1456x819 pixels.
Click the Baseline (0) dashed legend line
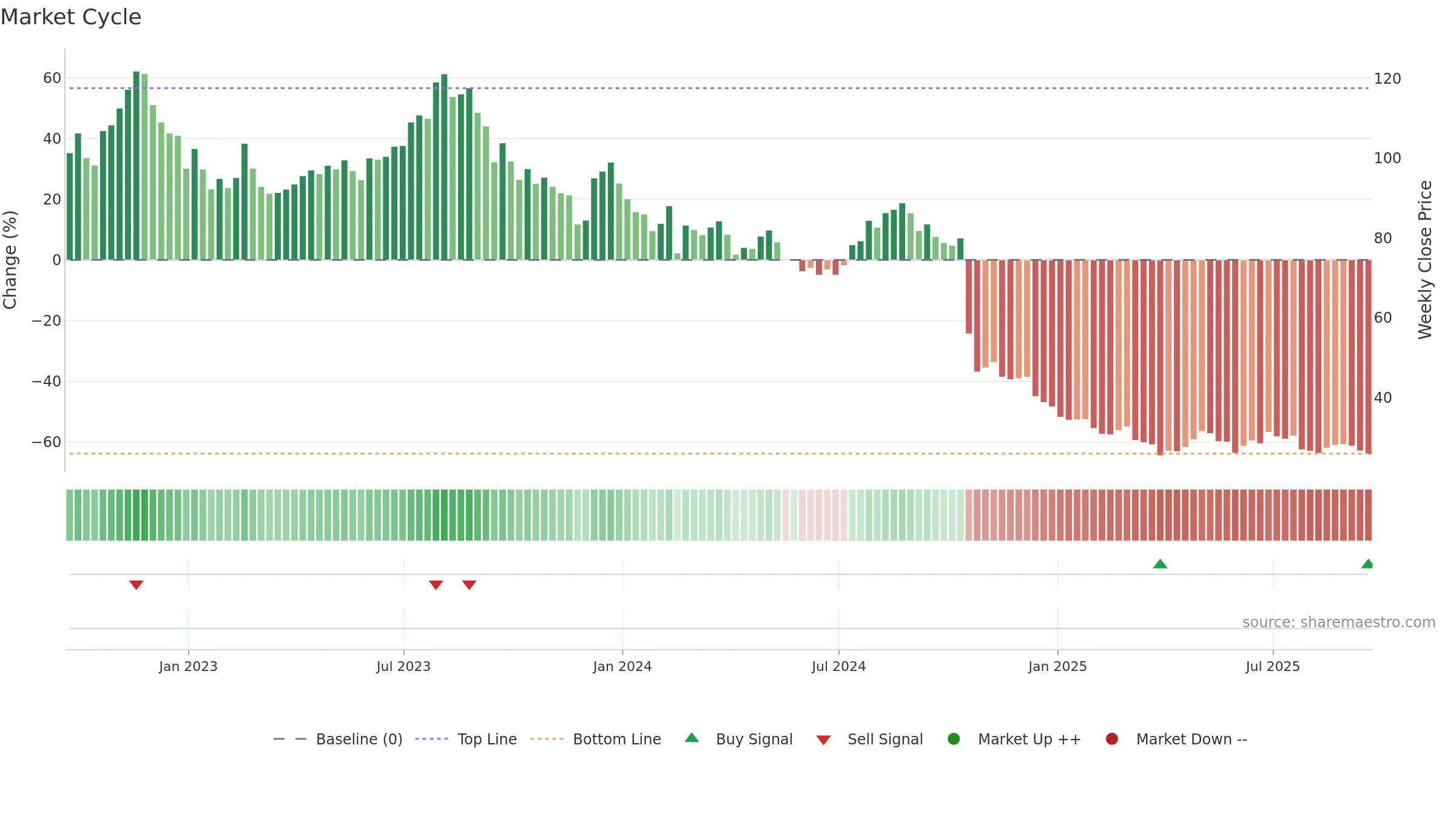290,739
